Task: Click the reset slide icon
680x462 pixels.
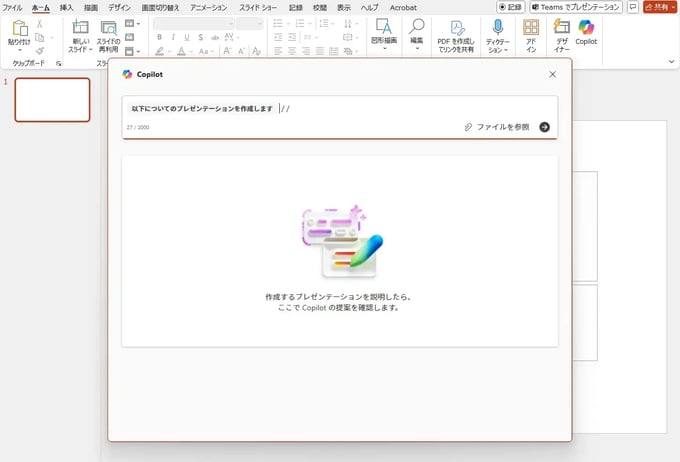Action: coord(130,37)
